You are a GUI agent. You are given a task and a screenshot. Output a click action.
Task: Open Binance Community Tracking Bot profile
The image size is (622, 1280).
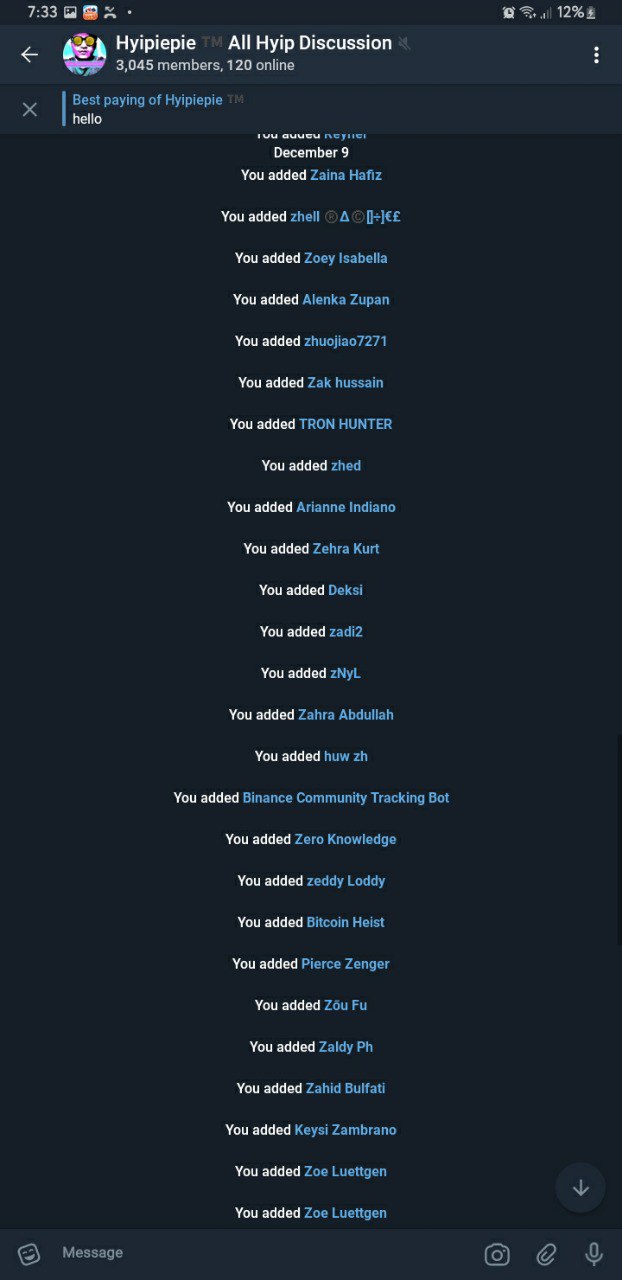(346, 798)
